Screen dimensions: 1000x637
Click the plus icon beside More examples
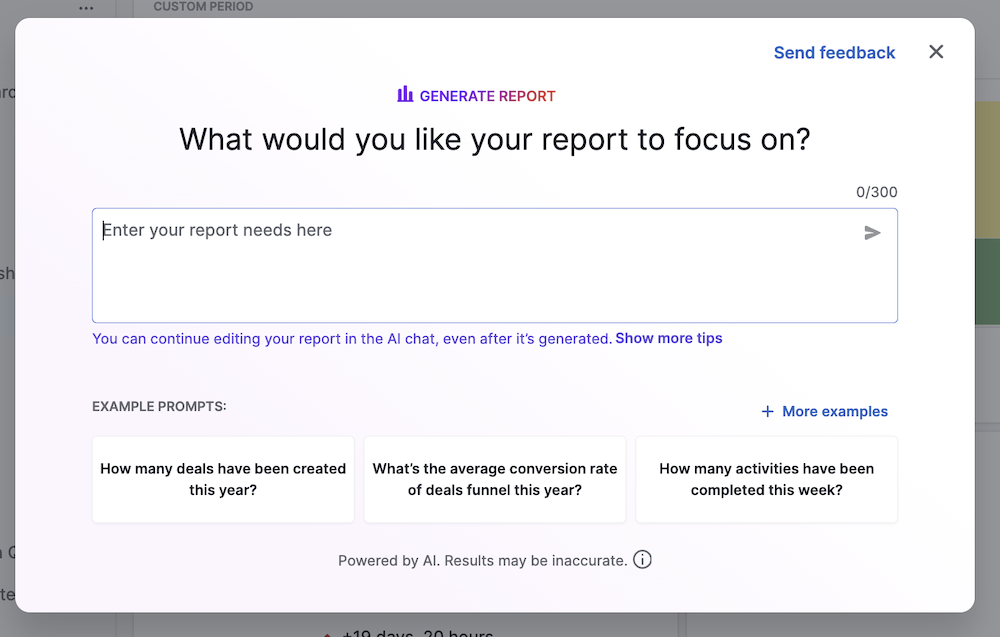pos(767,411)
